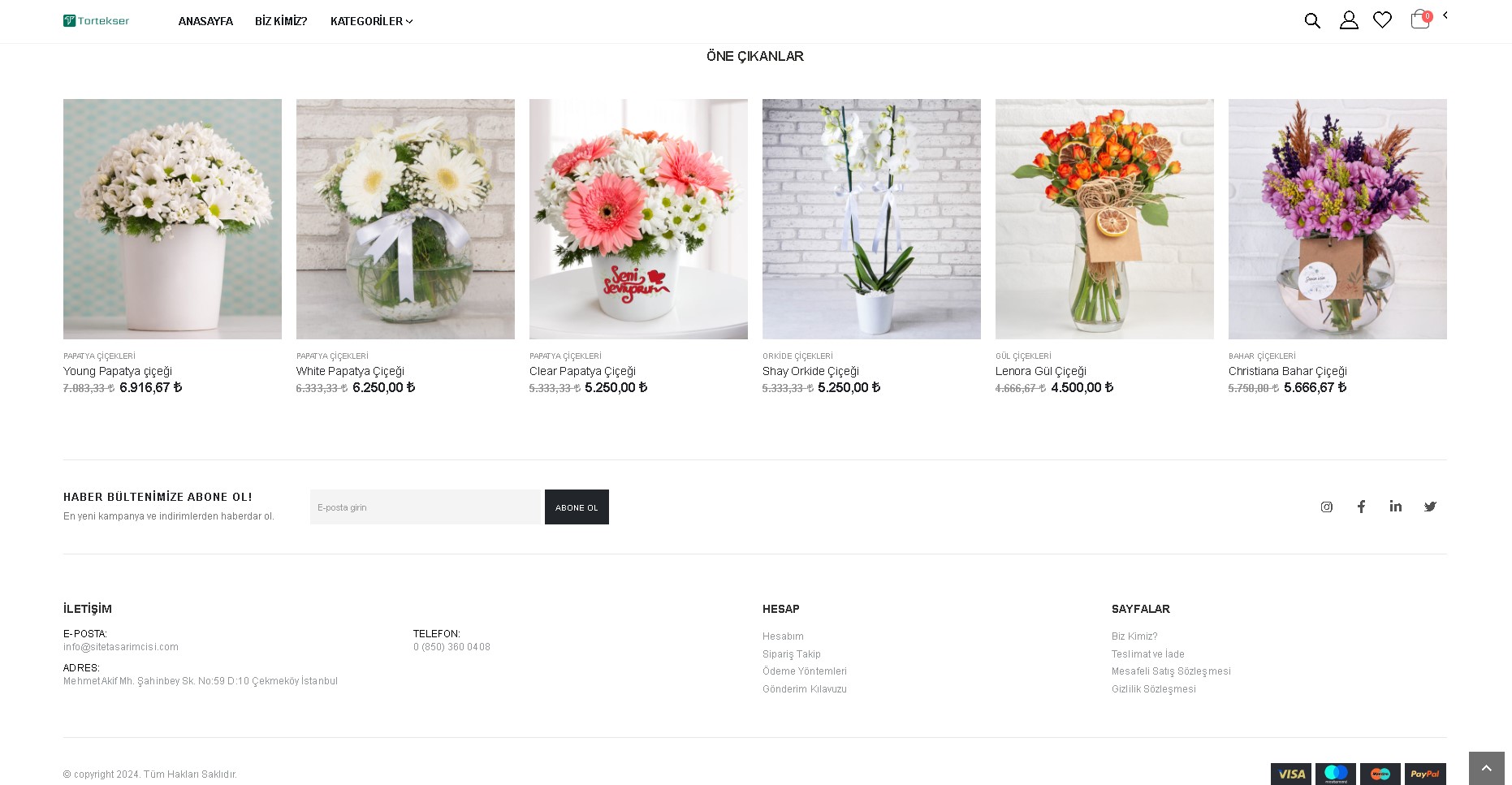Visit the Instagram social icon
Screen dimensions: 1512x785
pos(1327,507)
